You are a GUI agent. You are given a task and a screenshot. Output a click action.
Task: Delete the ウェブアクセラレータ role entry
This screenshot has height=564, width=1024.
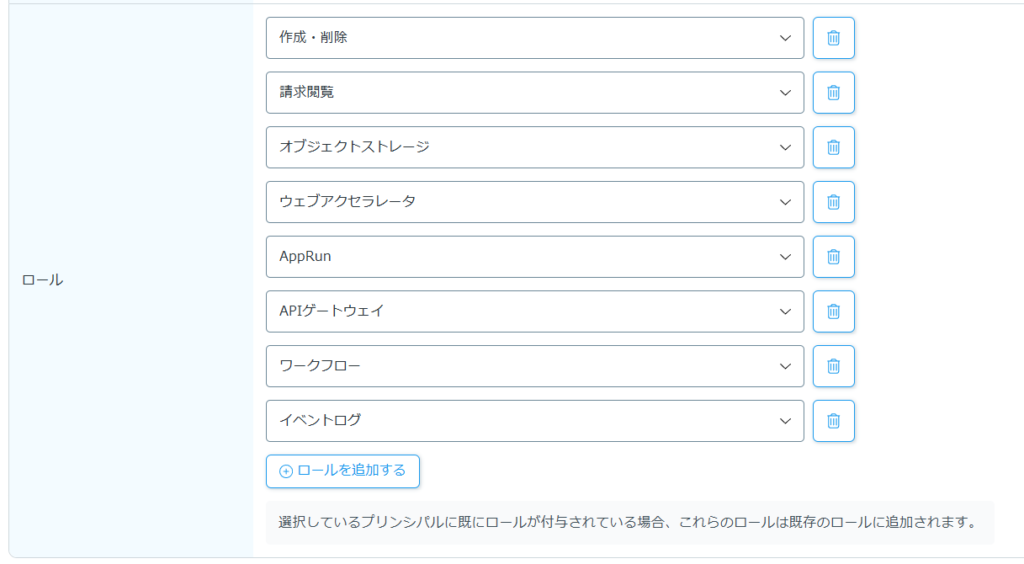(833, 202)
